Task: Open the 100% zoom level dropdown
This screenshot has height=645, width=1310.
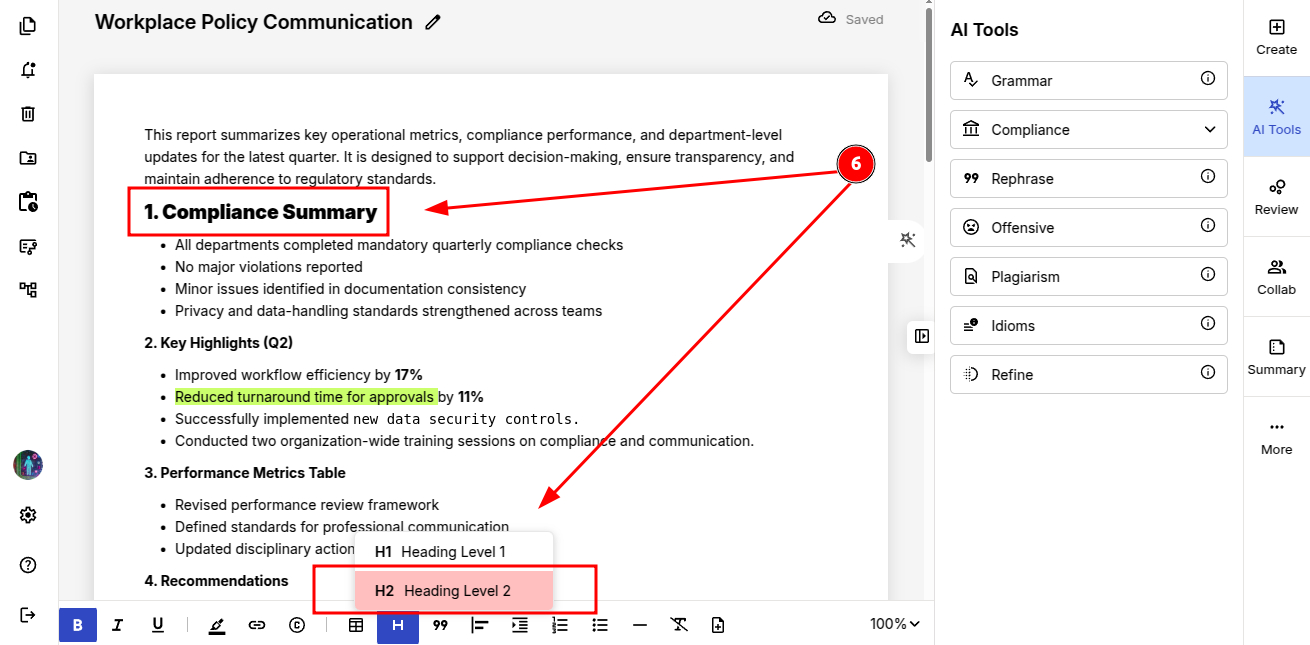Action: [x=894, y=624]
